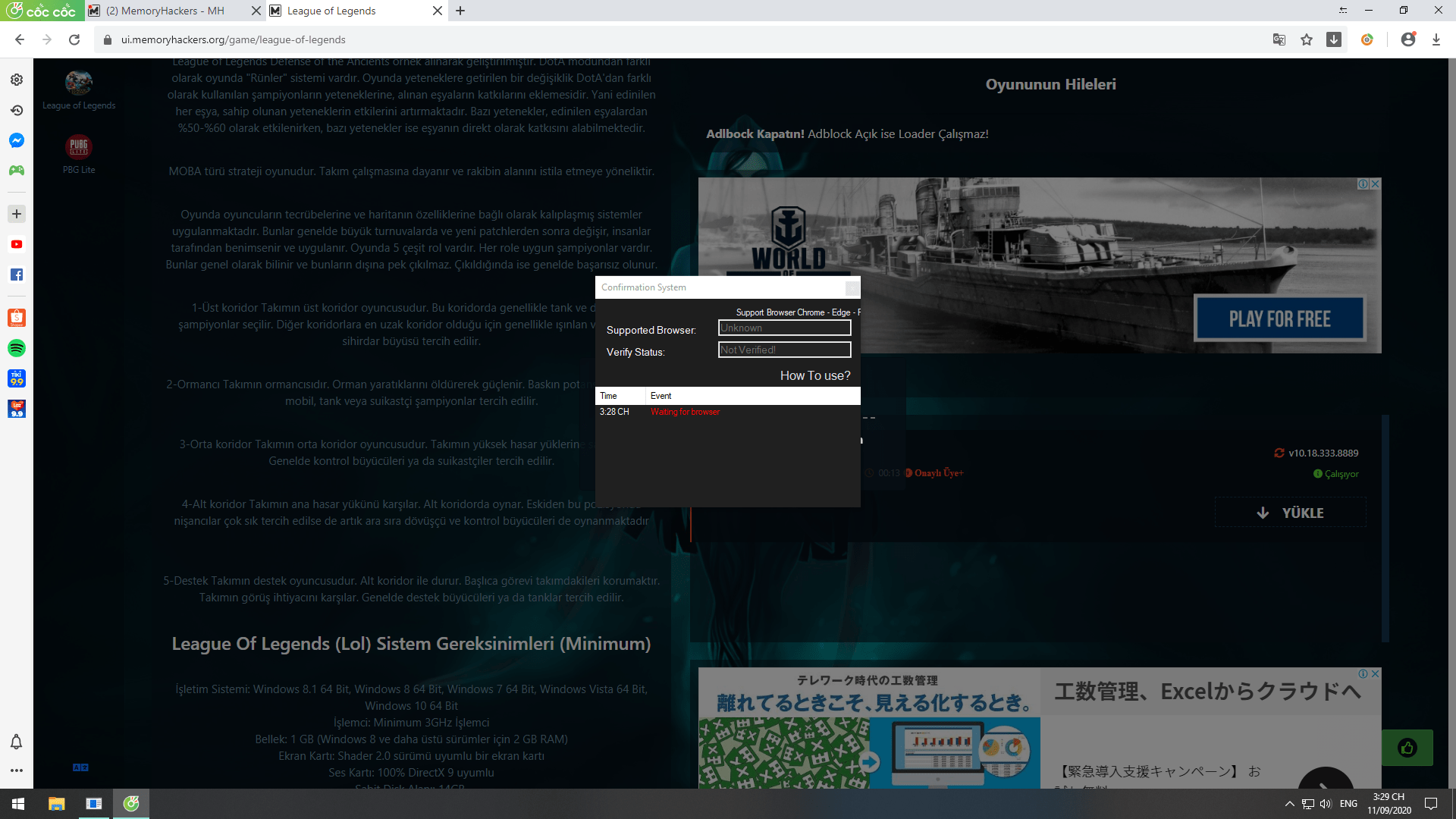Sort the log by Time column
This screenshot has width=1456, height=819.
tap(620, 396)
